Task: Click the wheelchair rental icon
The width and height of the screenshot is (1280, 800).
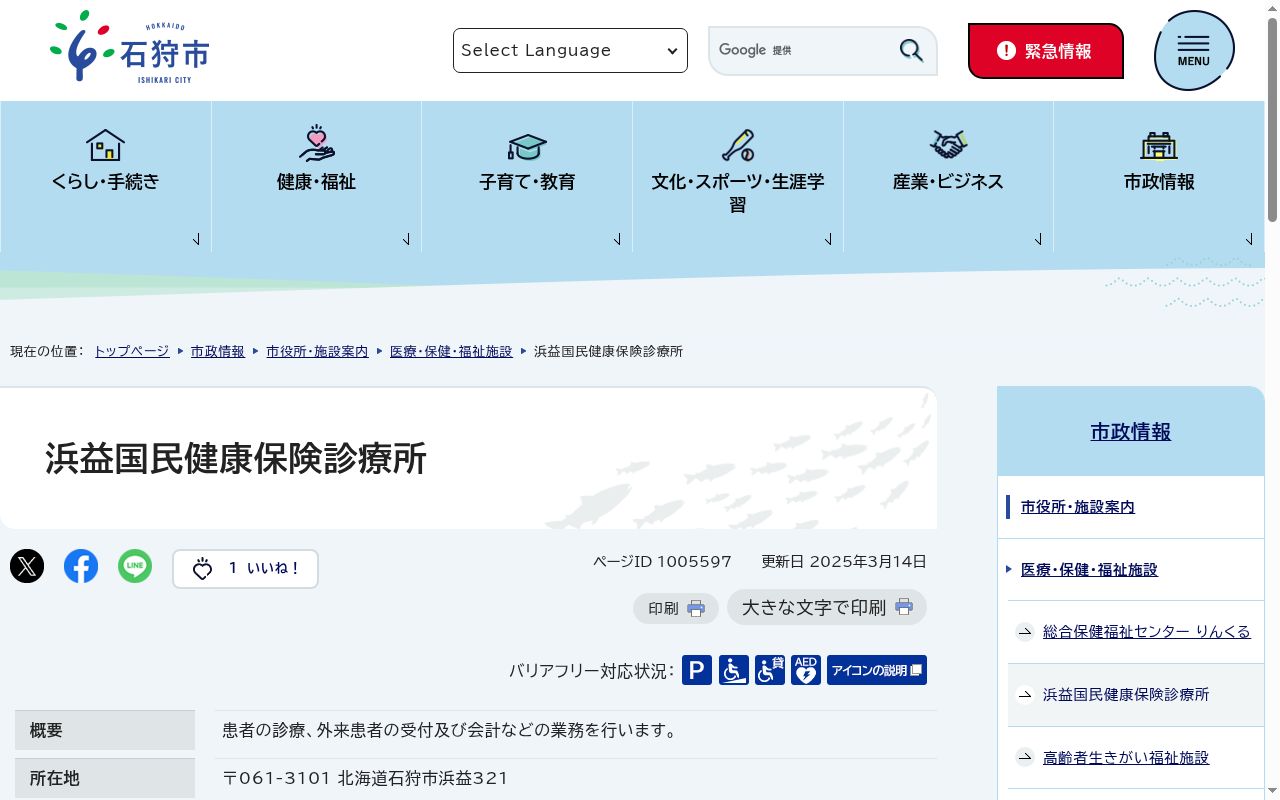Action: click(x=770, y=670)
